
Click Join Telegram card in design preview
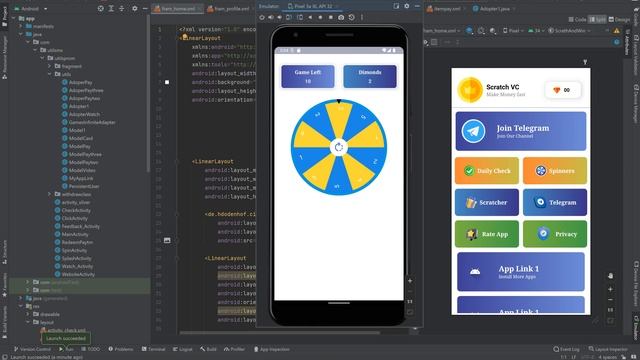(x=521, y=131)
